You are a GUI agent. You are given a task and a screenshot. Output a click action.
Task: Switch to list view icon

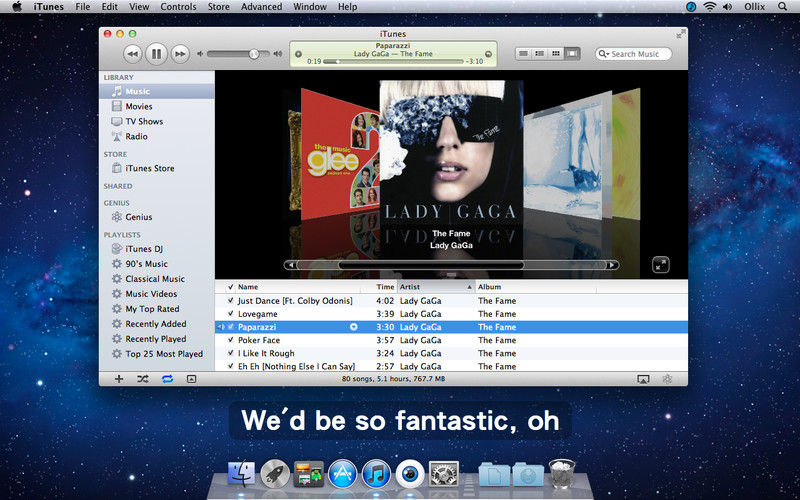522,54
